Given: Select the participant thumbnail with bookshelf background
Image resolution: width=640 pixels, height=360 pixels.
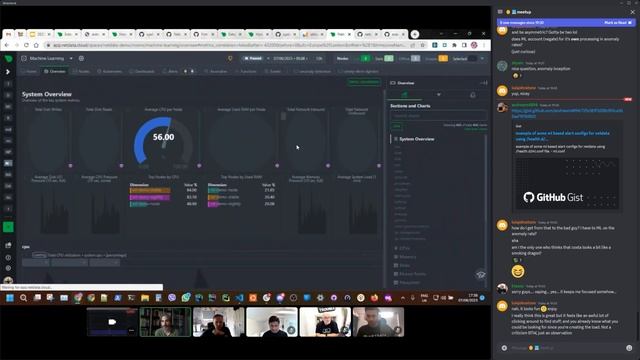Looking at the screenshot, I should pyautogui.click(x=165, y=322).
